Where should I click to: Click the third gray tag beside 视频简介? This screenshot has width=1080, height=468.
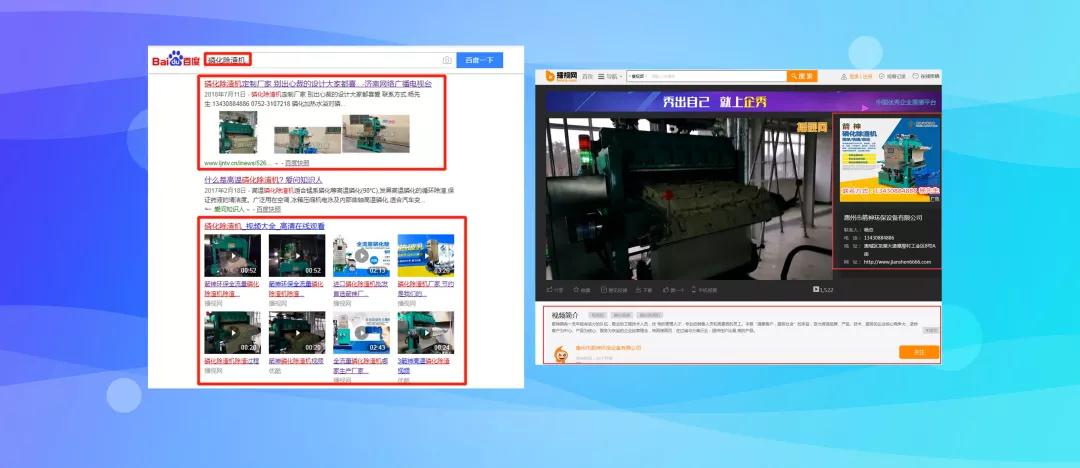tap(649, 315)
